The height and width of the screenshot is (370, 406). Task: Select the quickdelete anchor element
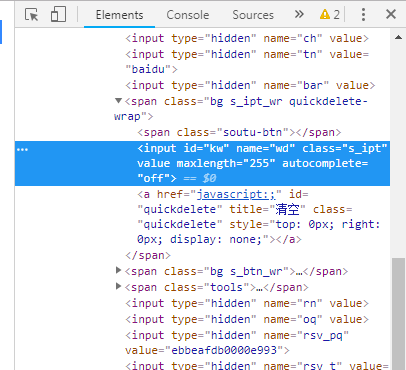(259, 217)
